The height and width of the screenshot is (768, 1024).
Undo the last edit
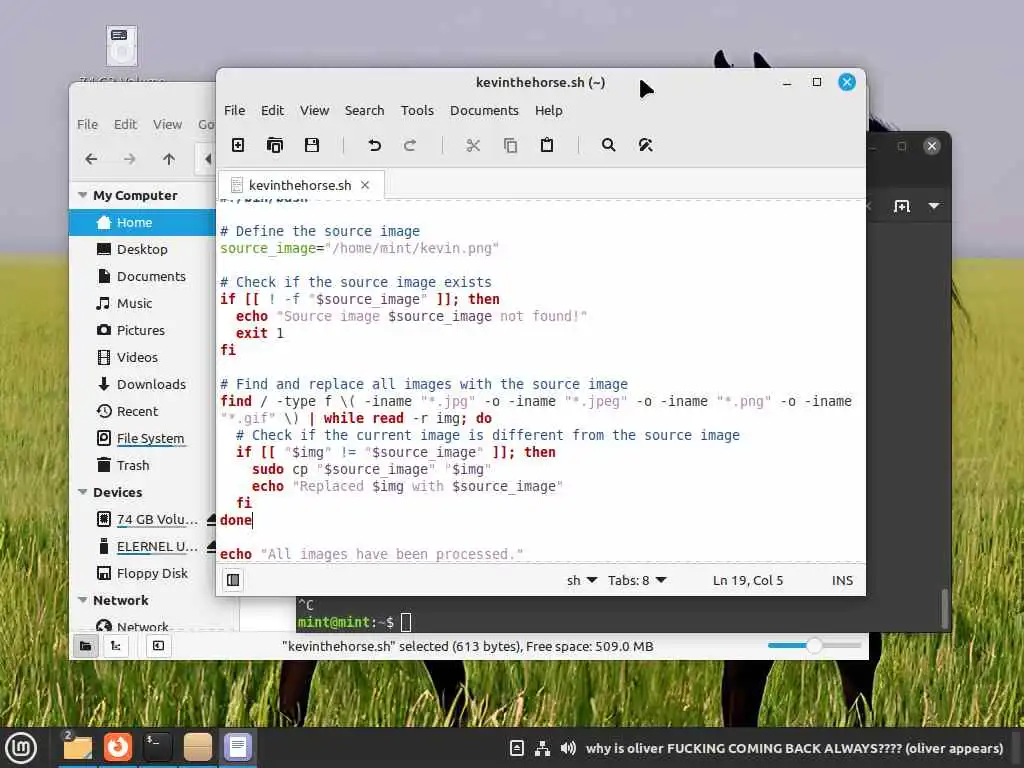374,145
